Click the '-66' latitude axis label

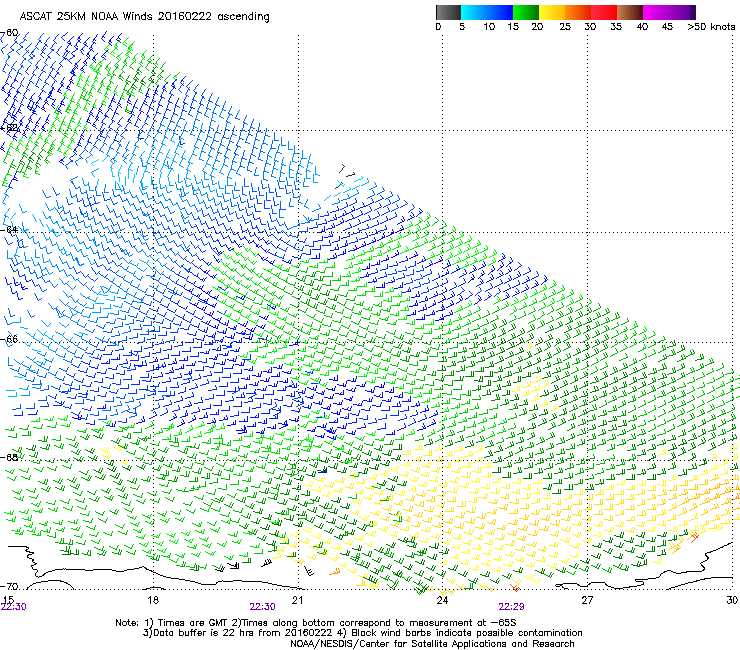coord(10,339)
